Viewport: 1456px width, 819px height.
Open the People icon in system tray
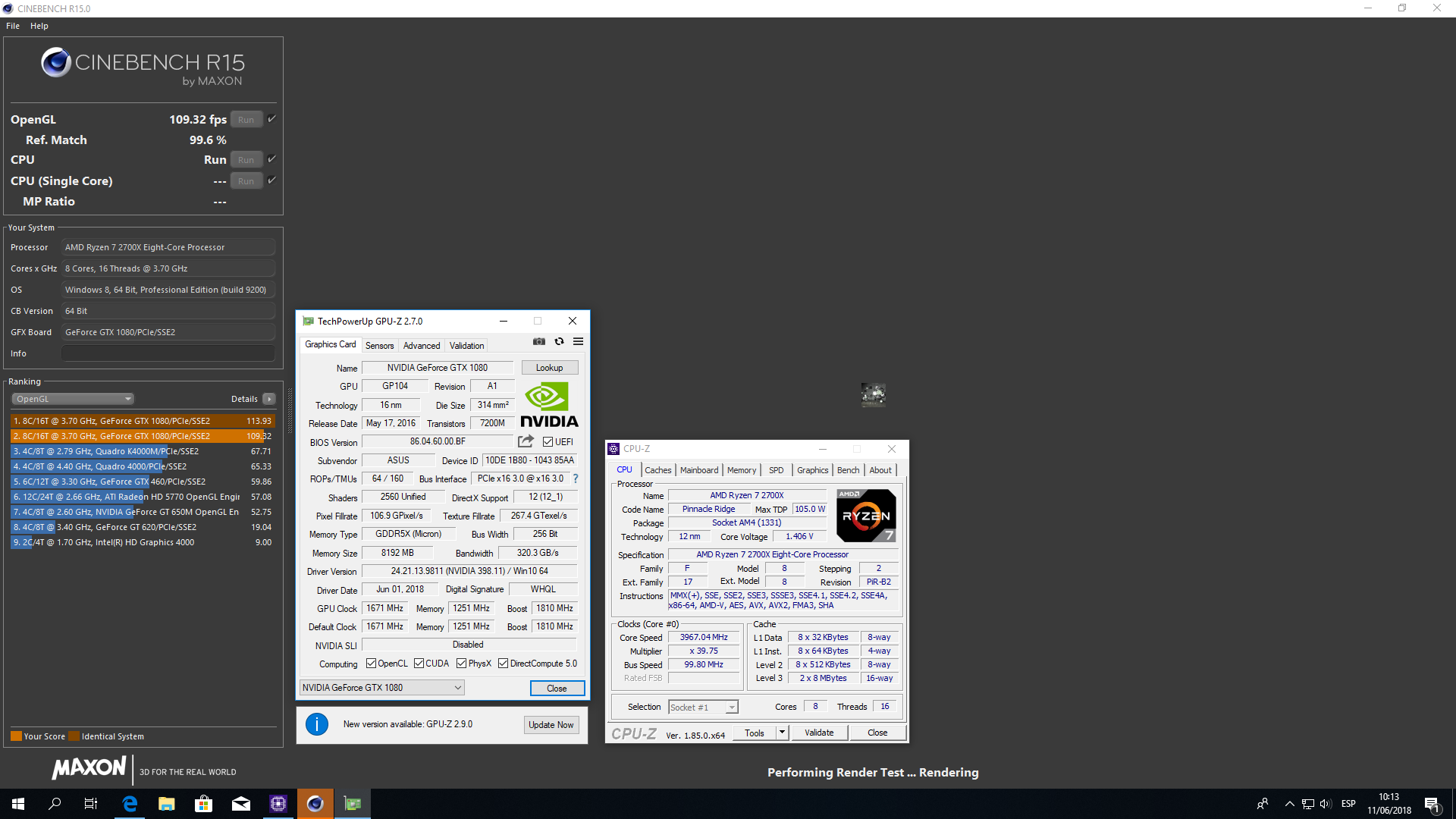coord(1263,804)
